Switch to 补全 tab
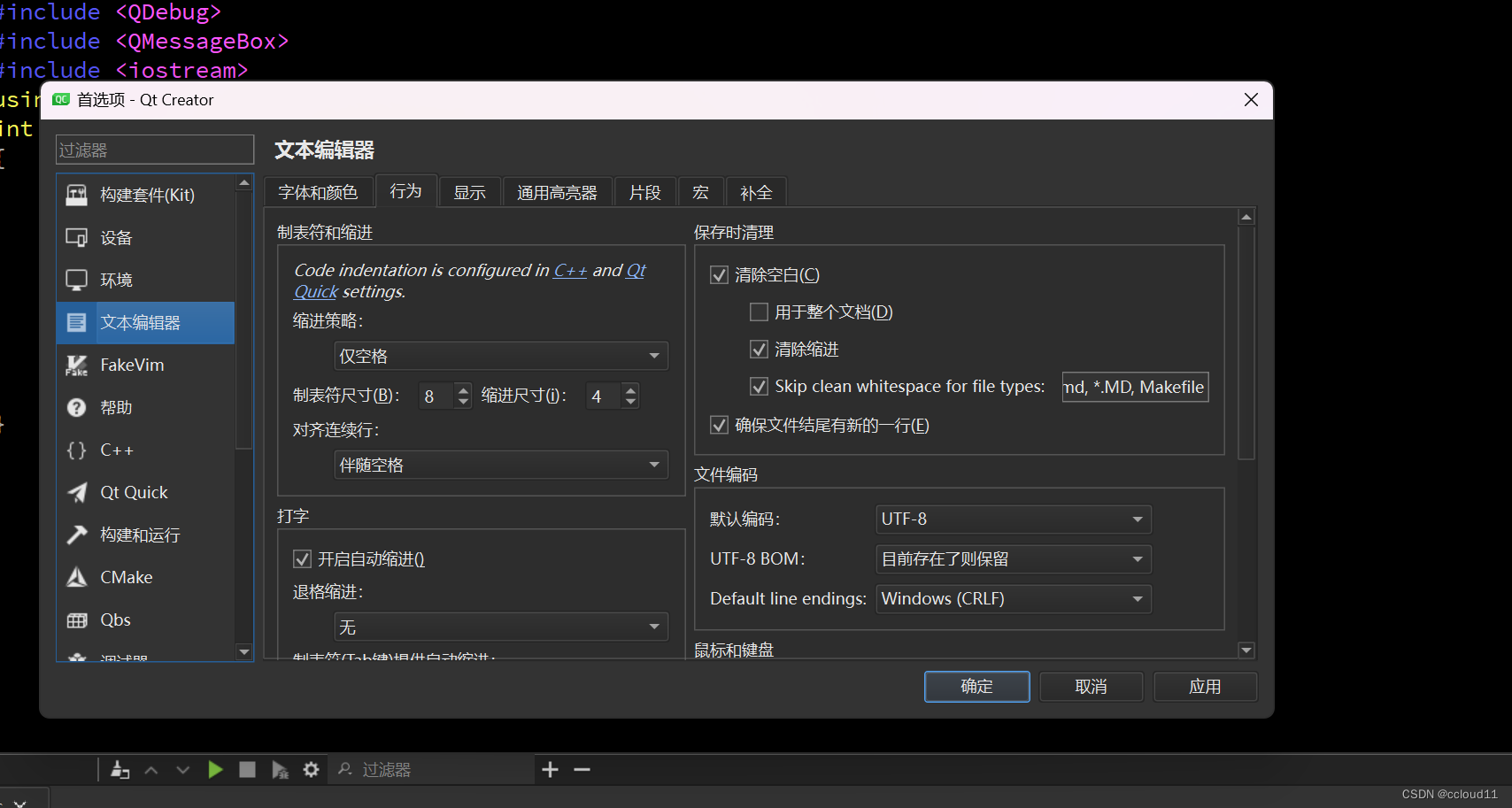The height and width of the screenshot is (808, 1512). (757, 193)
